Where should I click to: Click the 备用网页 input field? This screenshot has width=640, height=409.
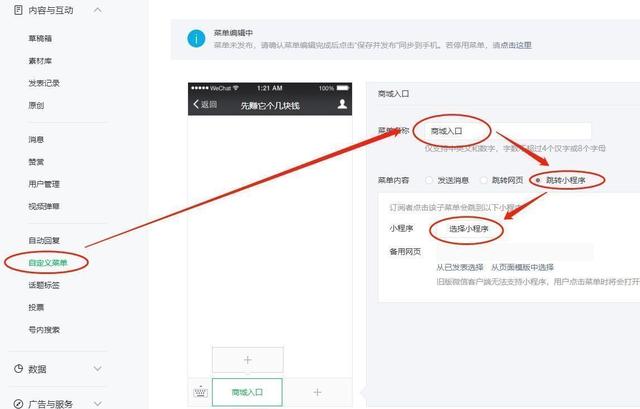click(x=515, y=251)
